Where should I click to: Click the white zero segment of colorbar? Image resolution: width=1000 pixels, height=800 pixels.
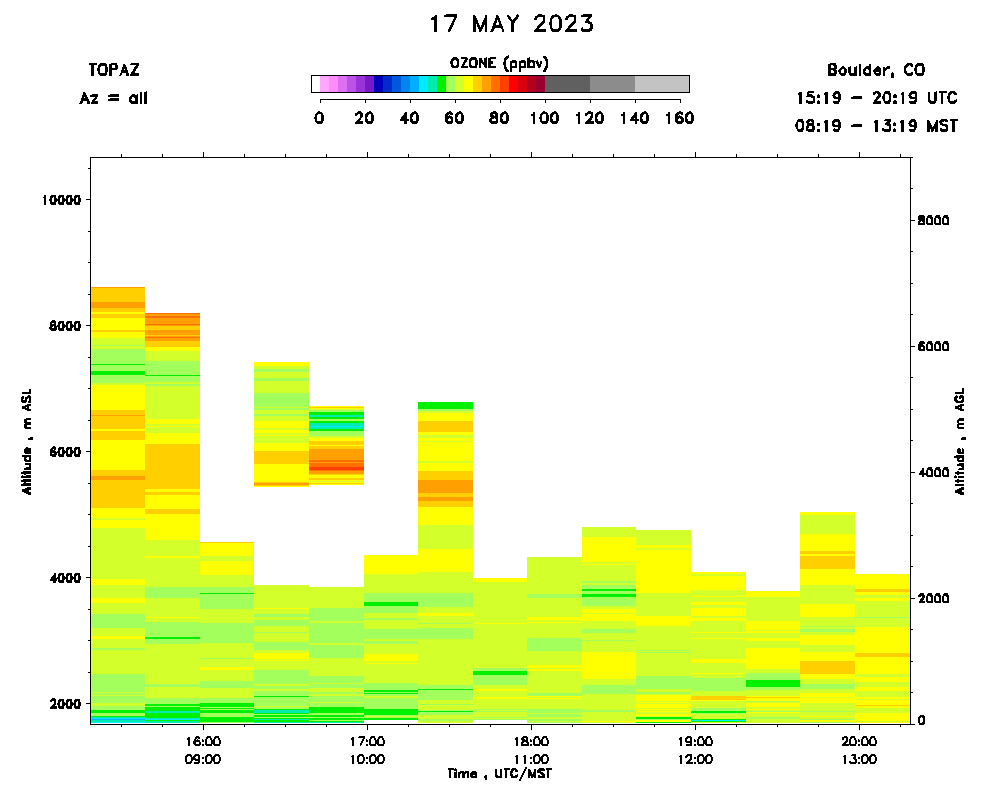tap(316, 84)
